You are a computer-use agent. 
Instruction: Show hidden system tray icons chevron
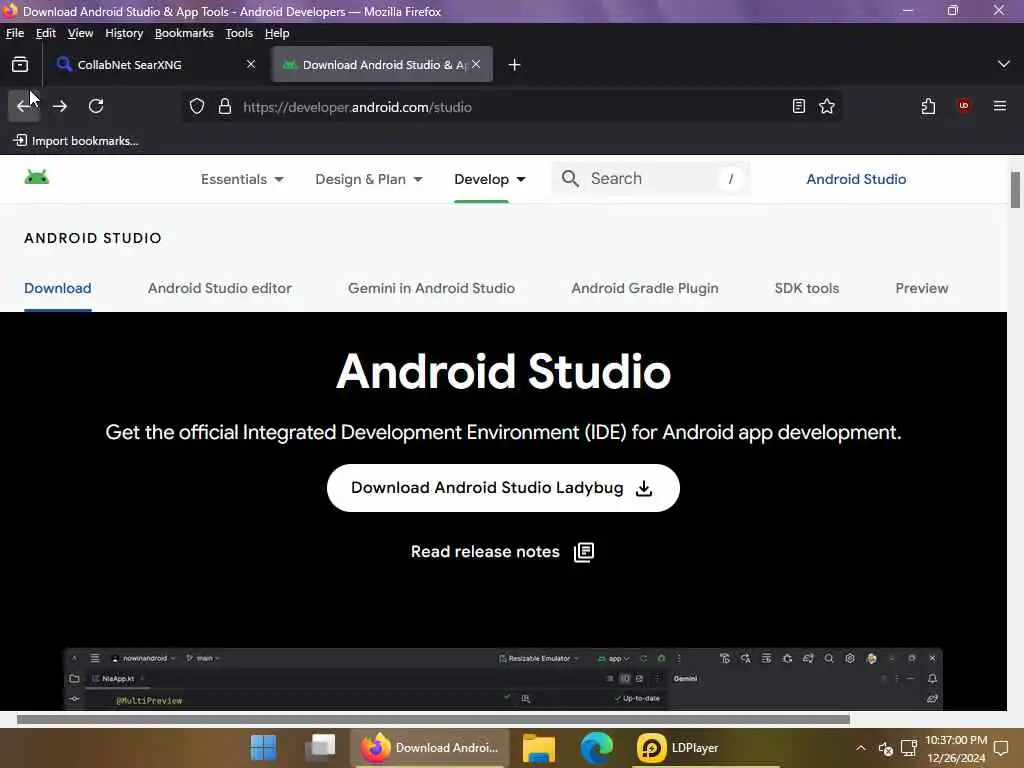[861, 748]
